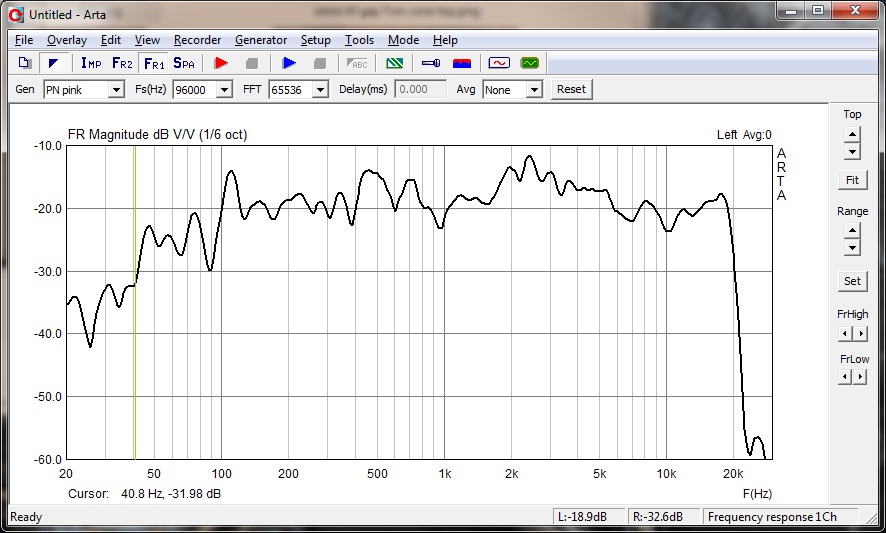Click the grayed ABC text overlay icon

click(x=357, y=63)
